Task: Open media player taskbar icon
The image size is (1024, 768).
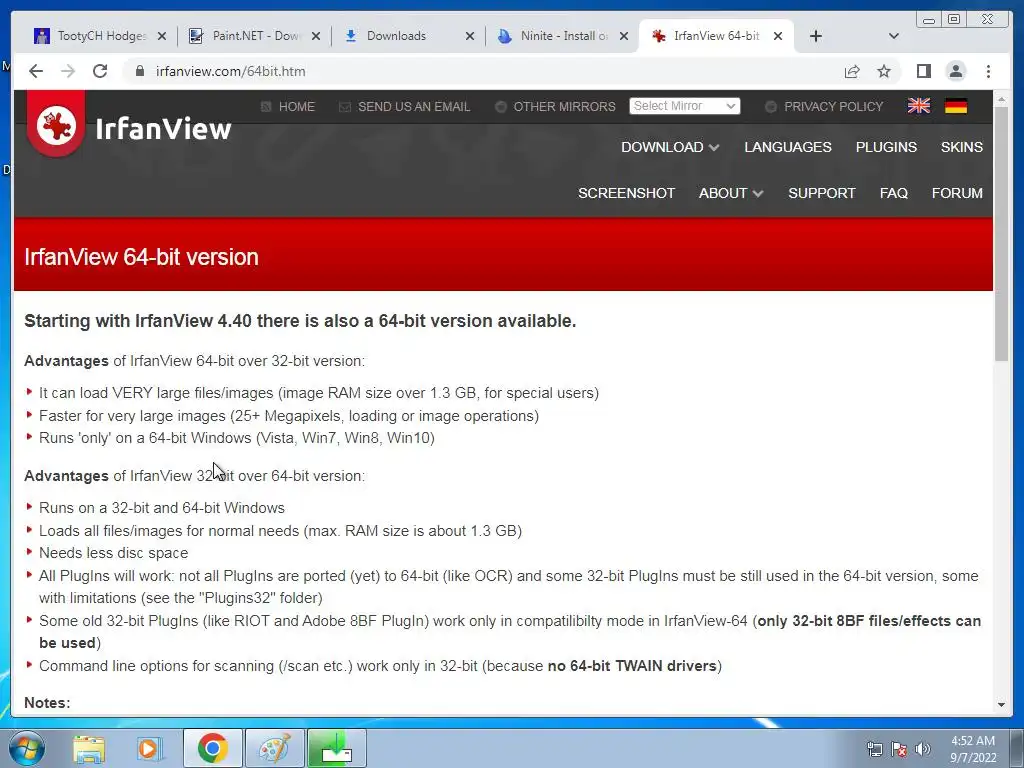Action: click(150, 748)
